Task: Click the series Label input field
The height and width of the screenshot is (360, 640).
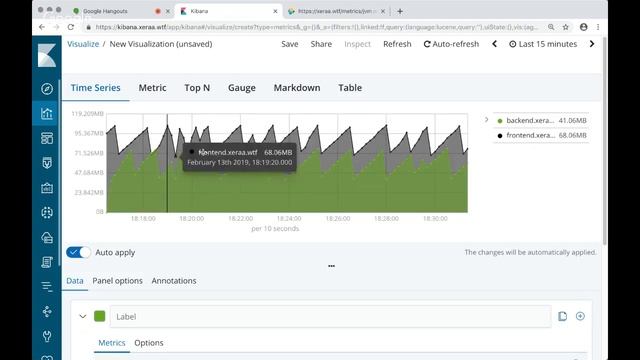Action: coord(330,316)
